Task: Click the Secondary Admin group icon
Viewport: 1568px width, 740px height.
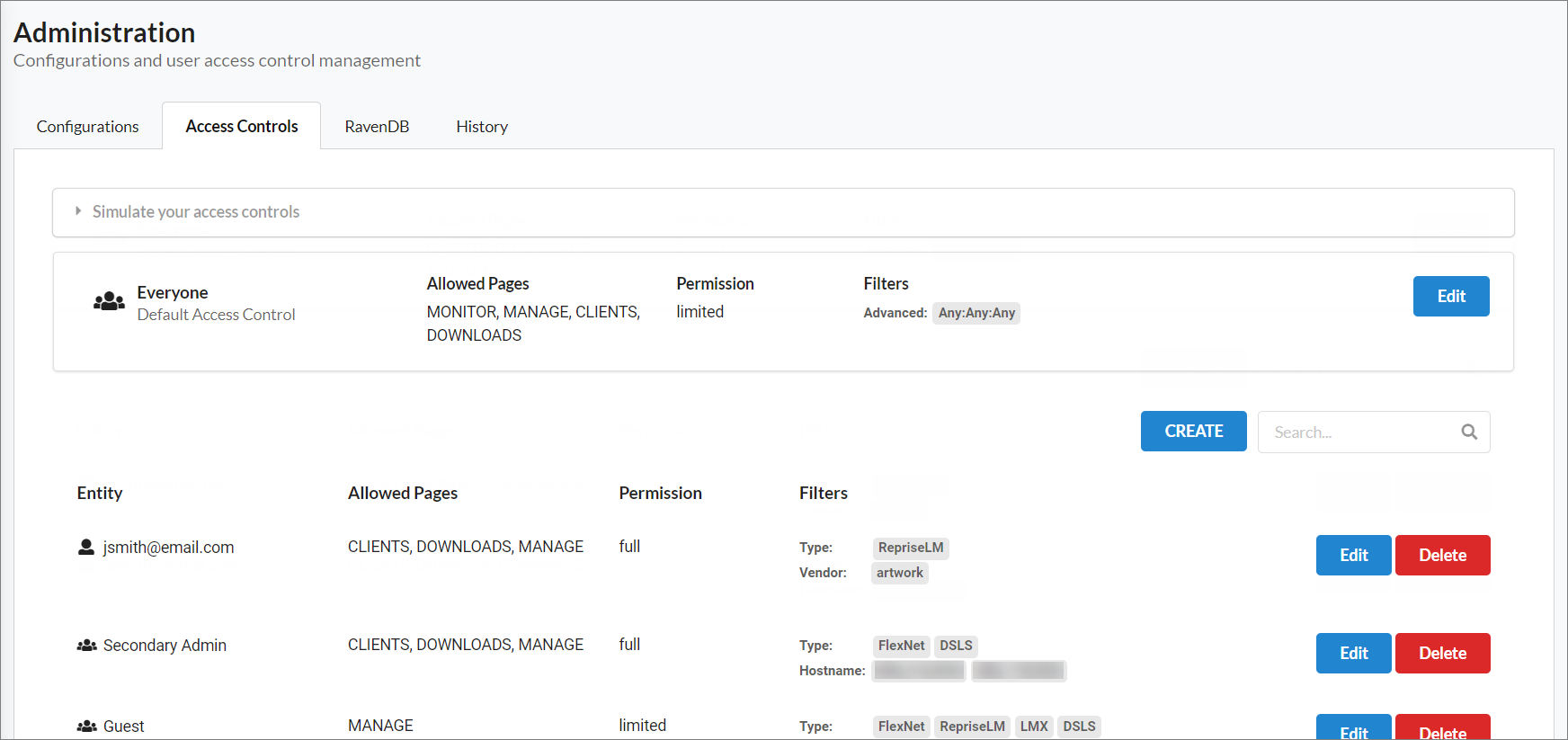Action: pyautogui.click(x=87, y=646)
